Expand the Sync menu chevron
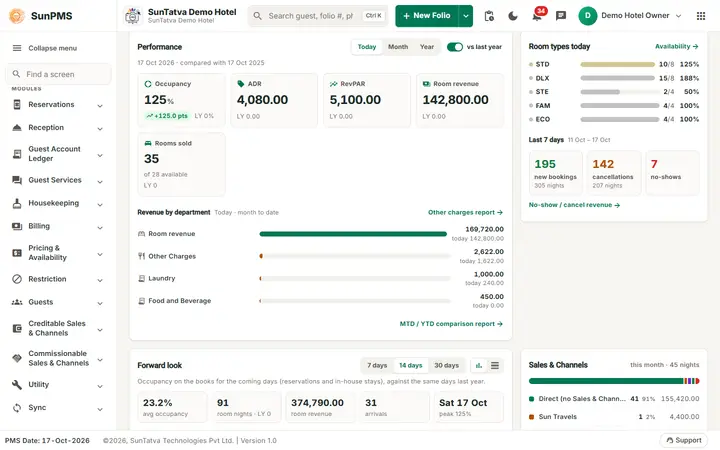This screenshot has height=450, width=720. 100,410
